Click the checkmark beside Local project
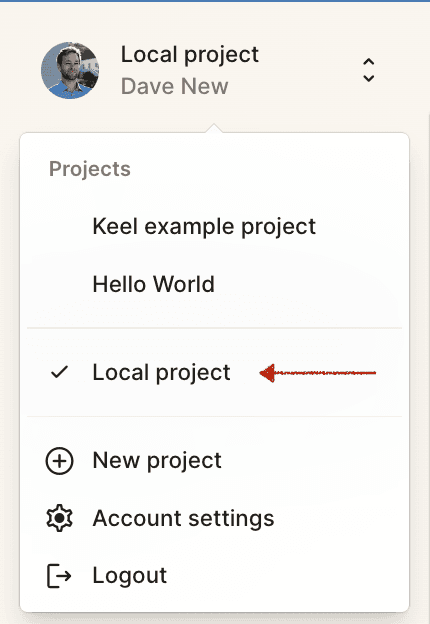The image size is (430, 624). coord(60,372)
